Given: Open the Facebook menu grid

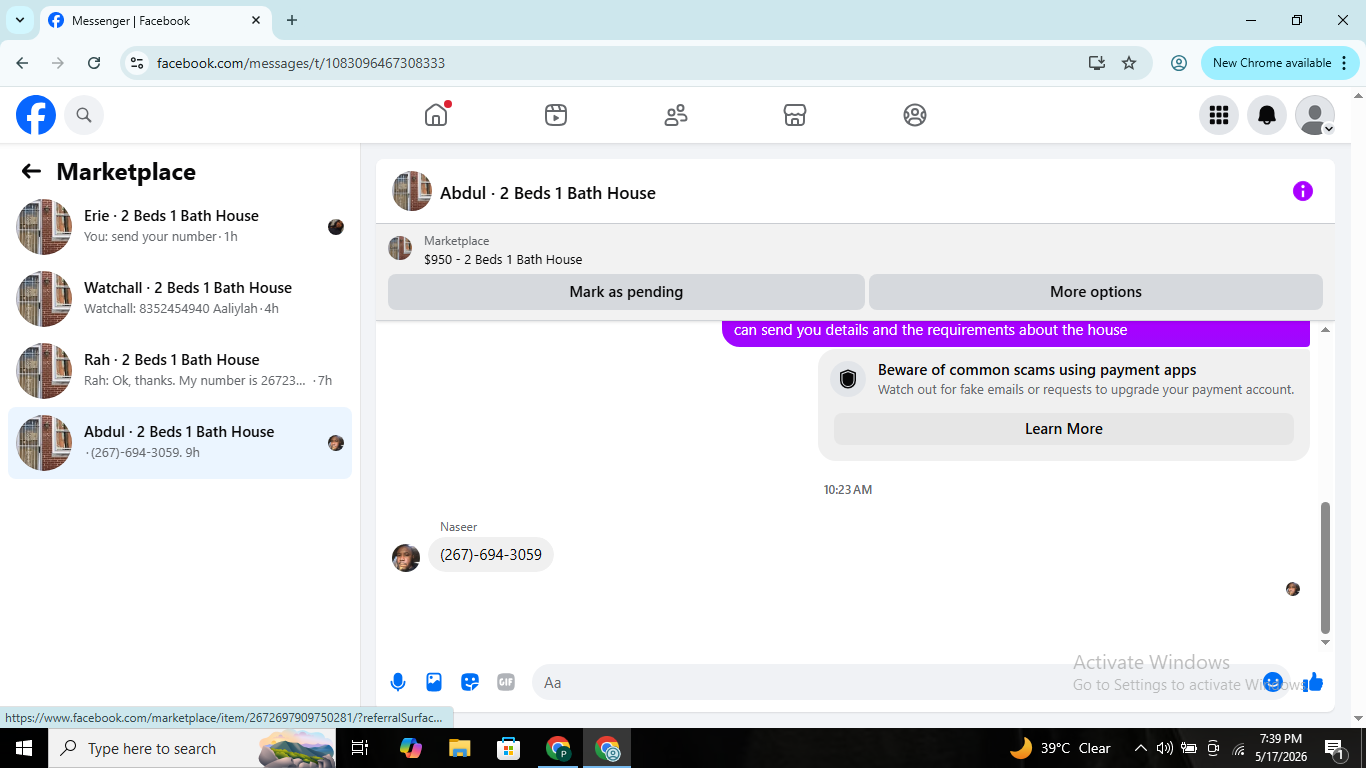Looking at the screenshot, I should (1218, 115).
